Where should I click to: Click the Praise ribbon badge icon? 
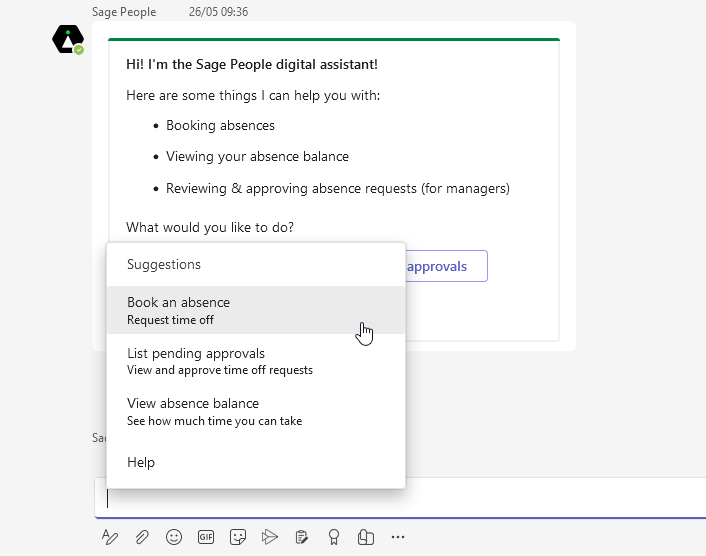click(x=333, y=537)
